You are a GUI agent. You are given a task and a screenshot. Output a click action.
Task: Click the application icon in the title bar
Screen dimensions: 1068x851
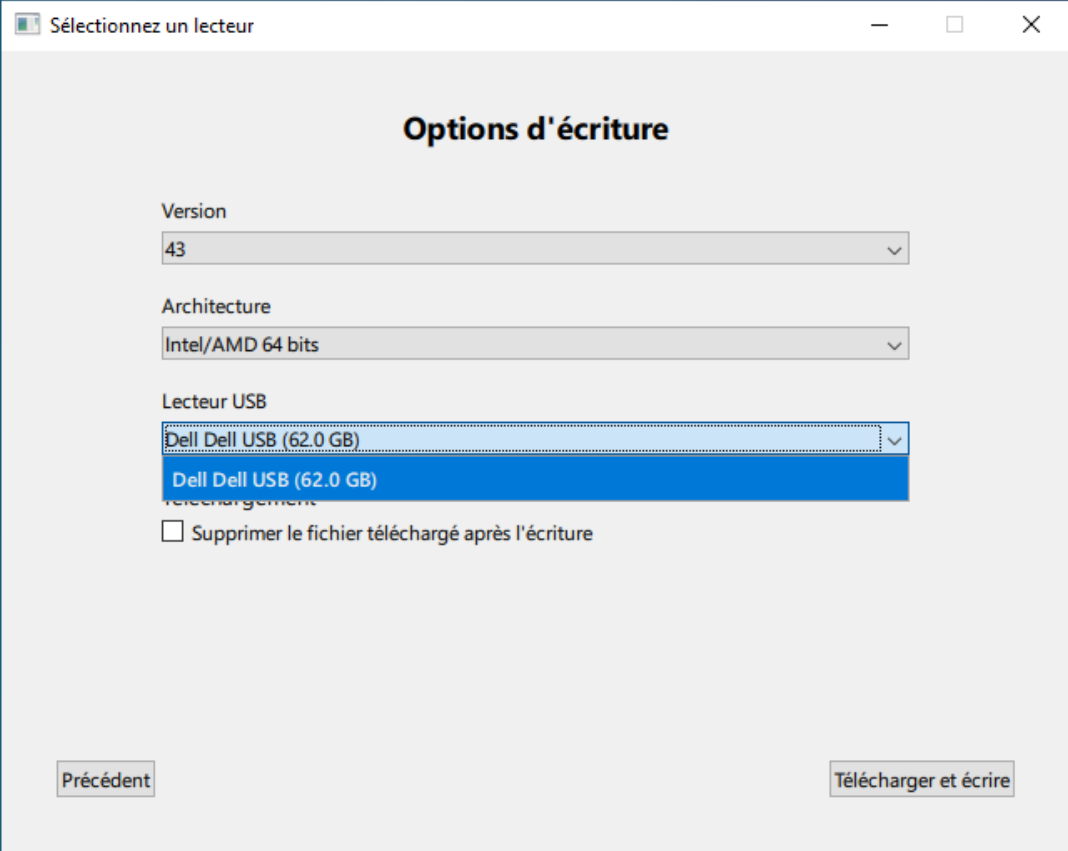point(26,25)
